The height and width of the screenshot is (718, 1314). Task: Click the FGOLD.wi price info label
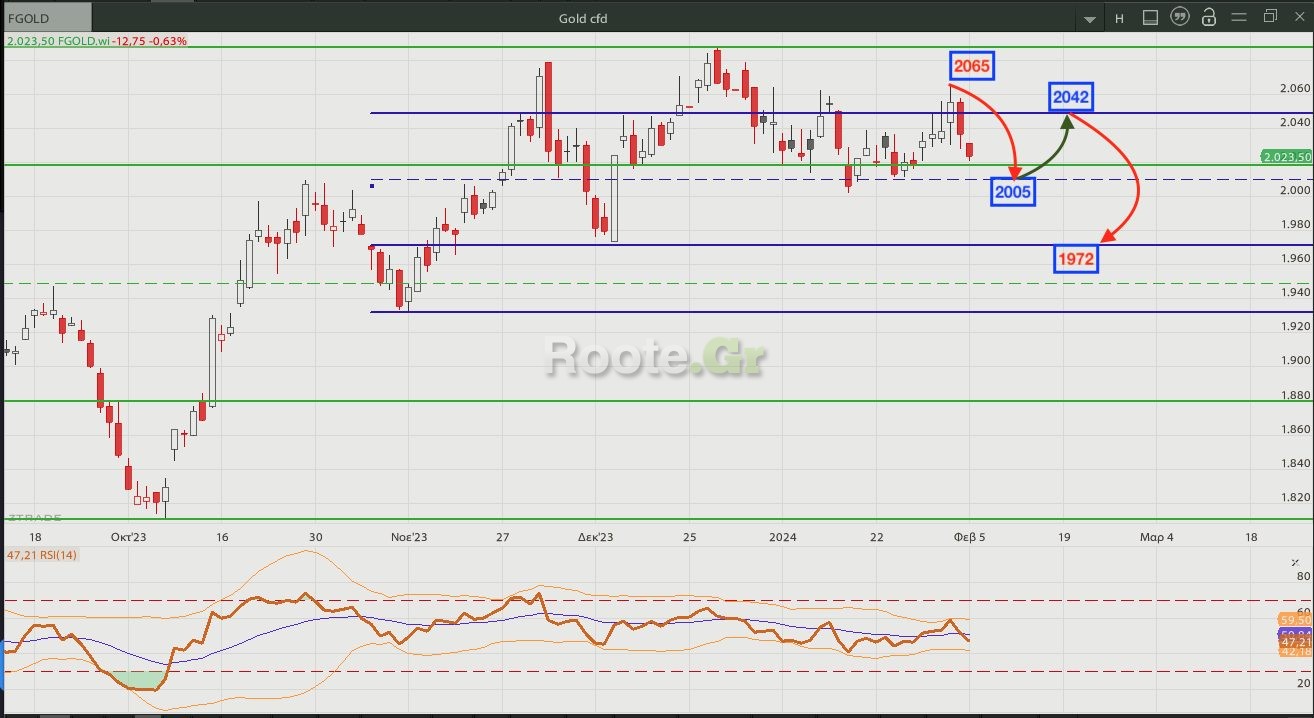click(97, 41)
